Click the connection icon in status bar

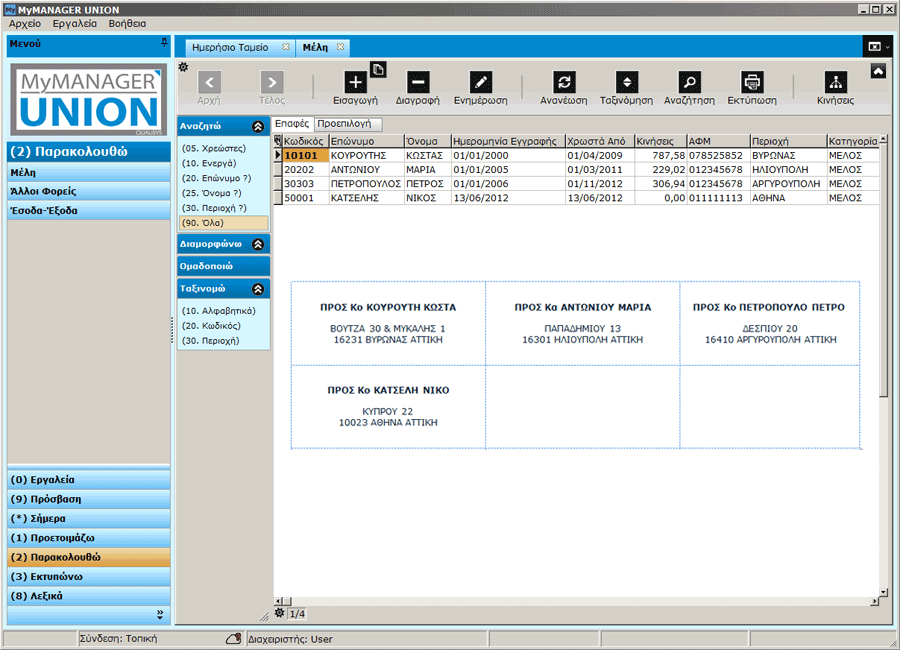(x=233, y=639)
